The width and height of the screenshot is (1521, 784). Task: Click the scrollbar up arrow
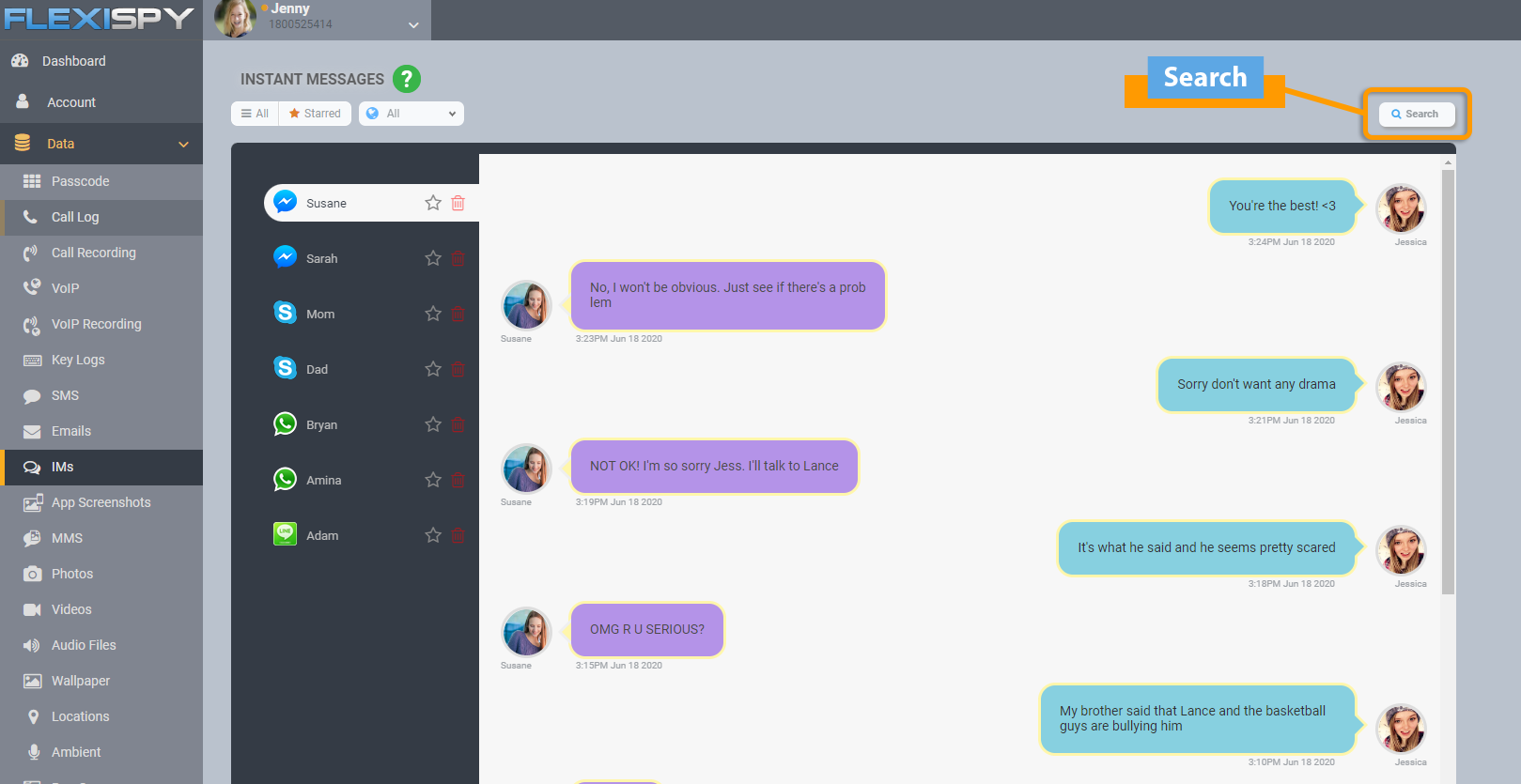pos(1448,162)
